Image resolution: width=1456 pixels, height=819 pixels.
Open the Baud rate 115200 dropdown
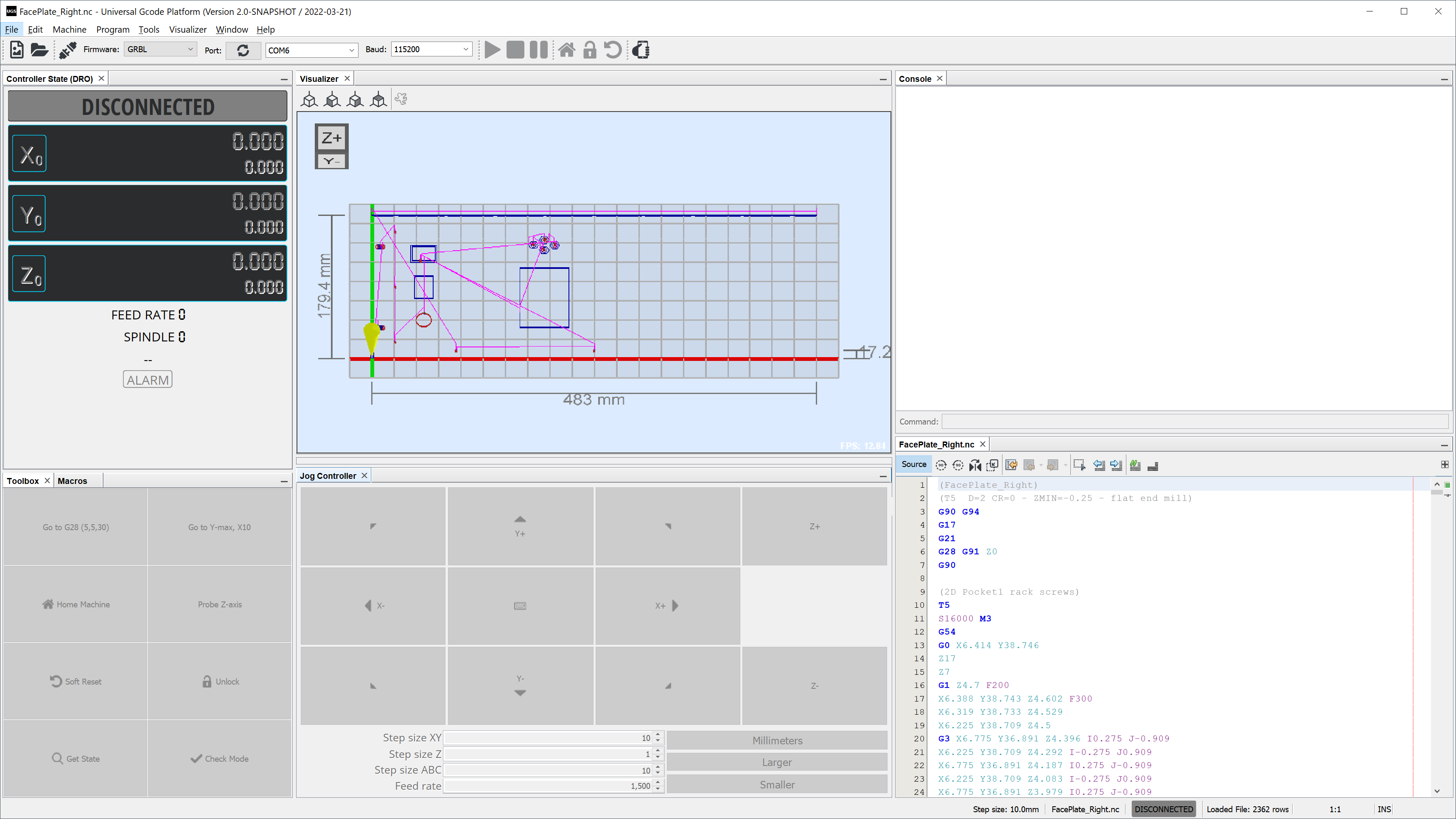coord(431,50)
